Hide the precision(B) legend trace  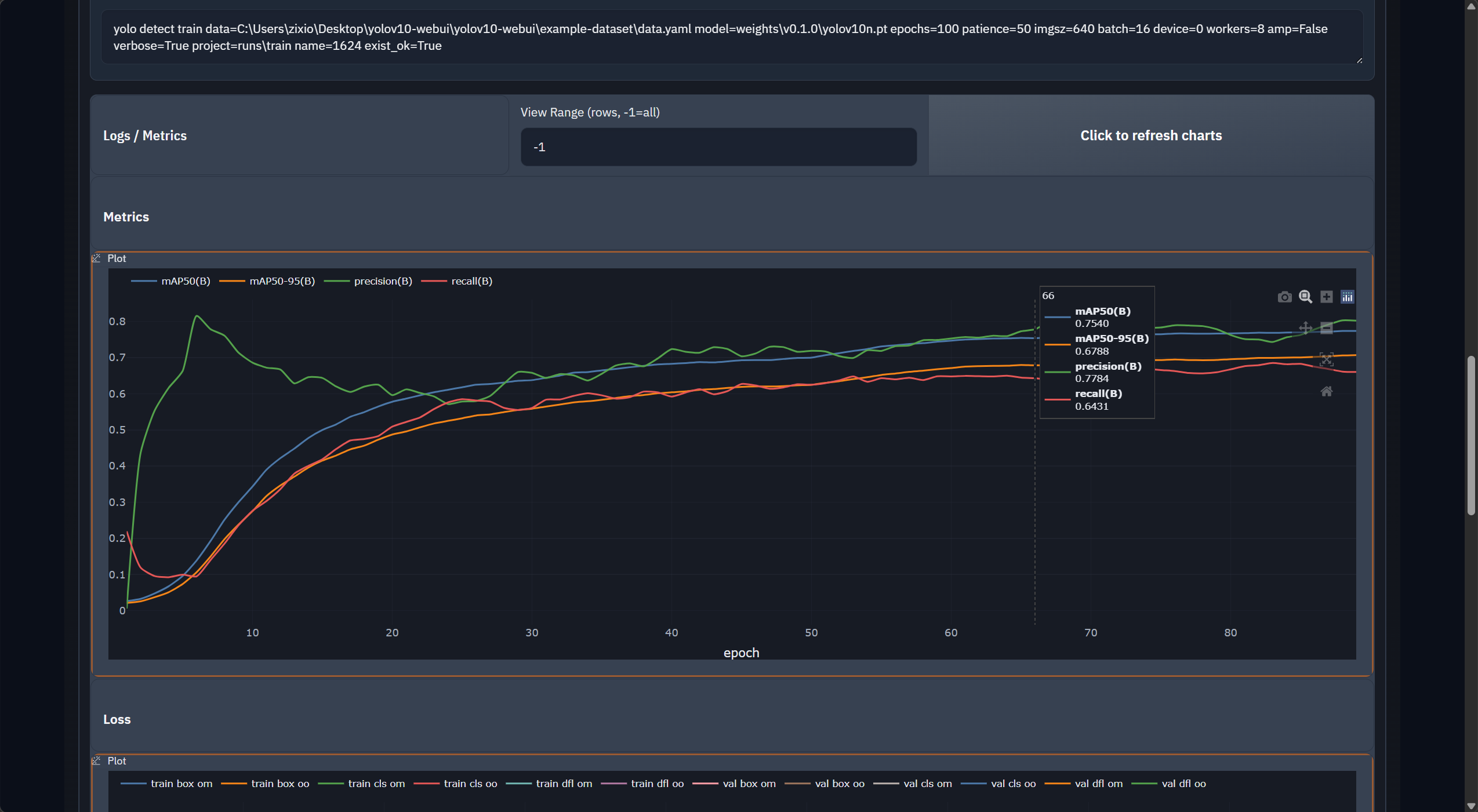click(x=382, y=281)
